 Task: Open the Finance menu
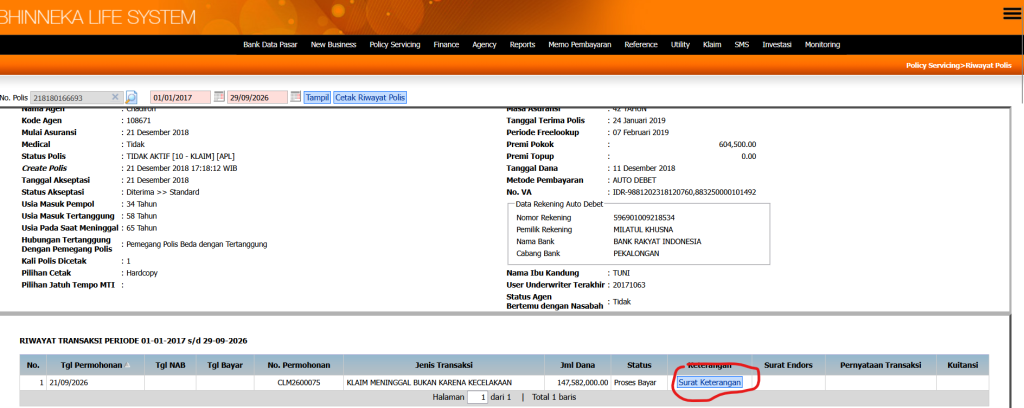point(446,45)
